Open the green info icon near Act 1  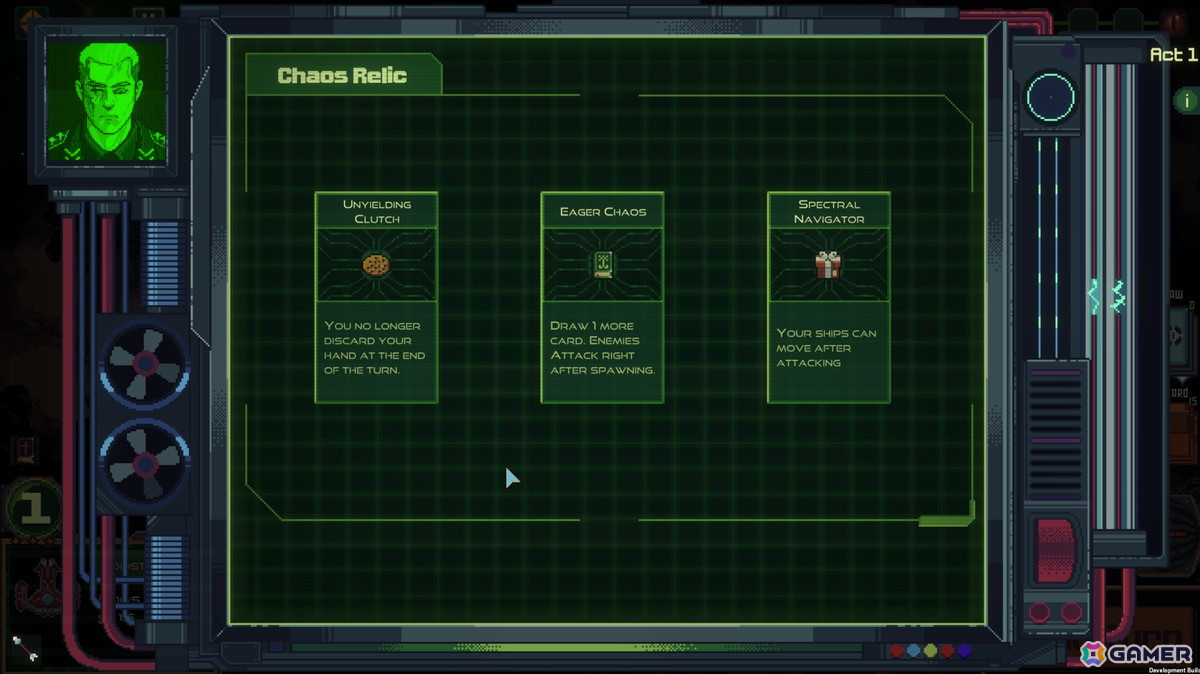(x=1186, y=99)
